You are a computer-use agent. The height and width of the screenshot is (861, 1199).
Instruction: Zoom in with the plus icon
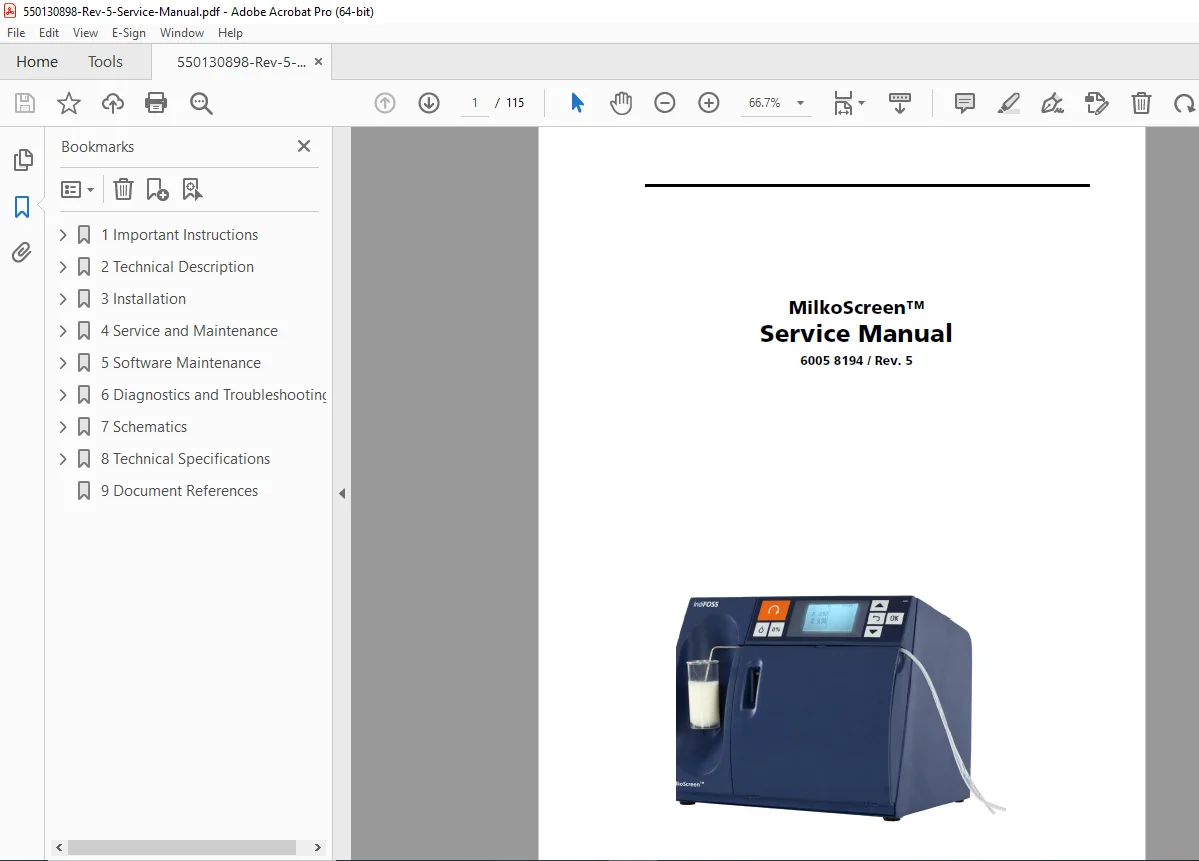point(709,102)
